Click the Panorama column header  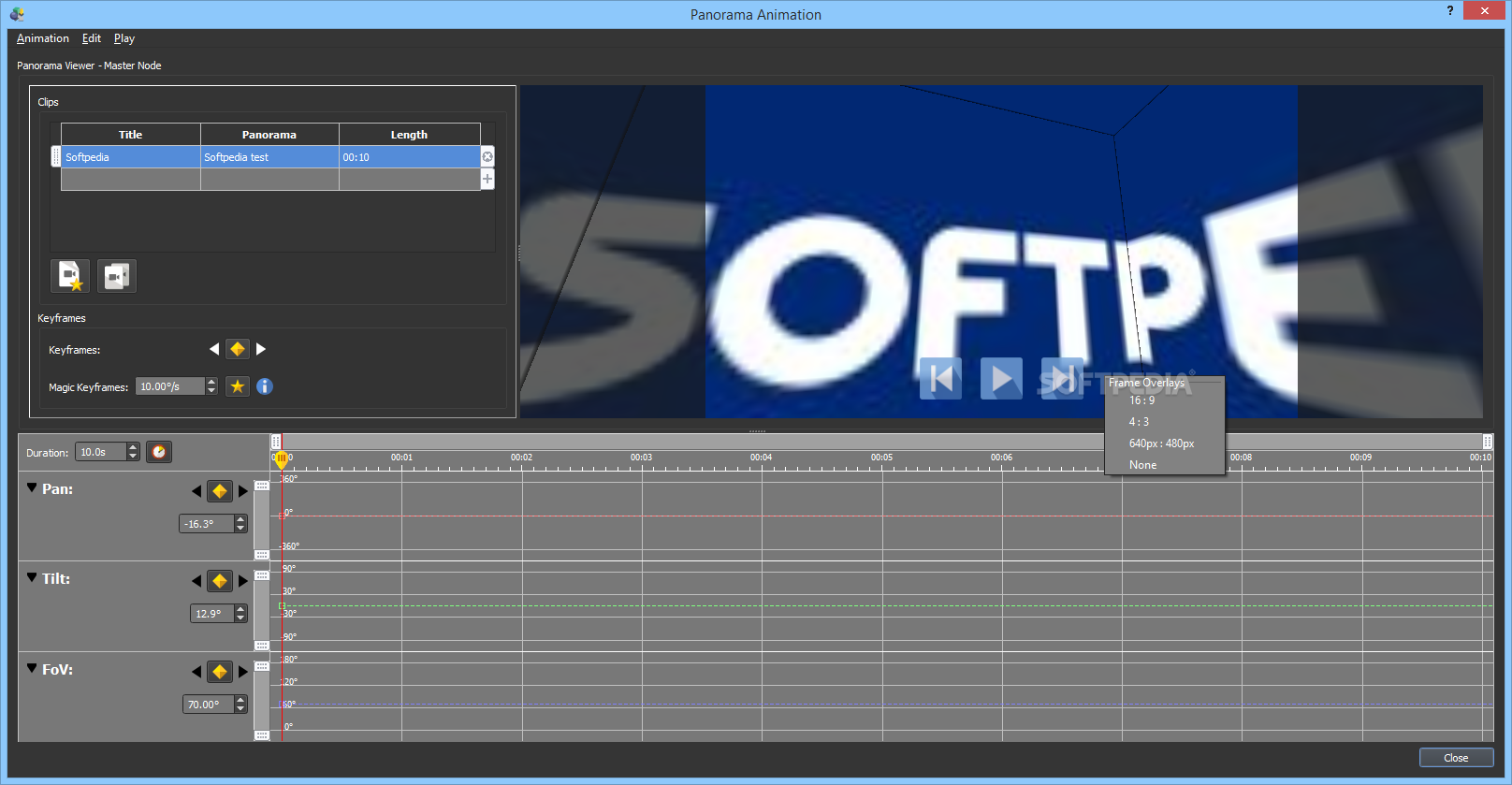tap(269, 135)
